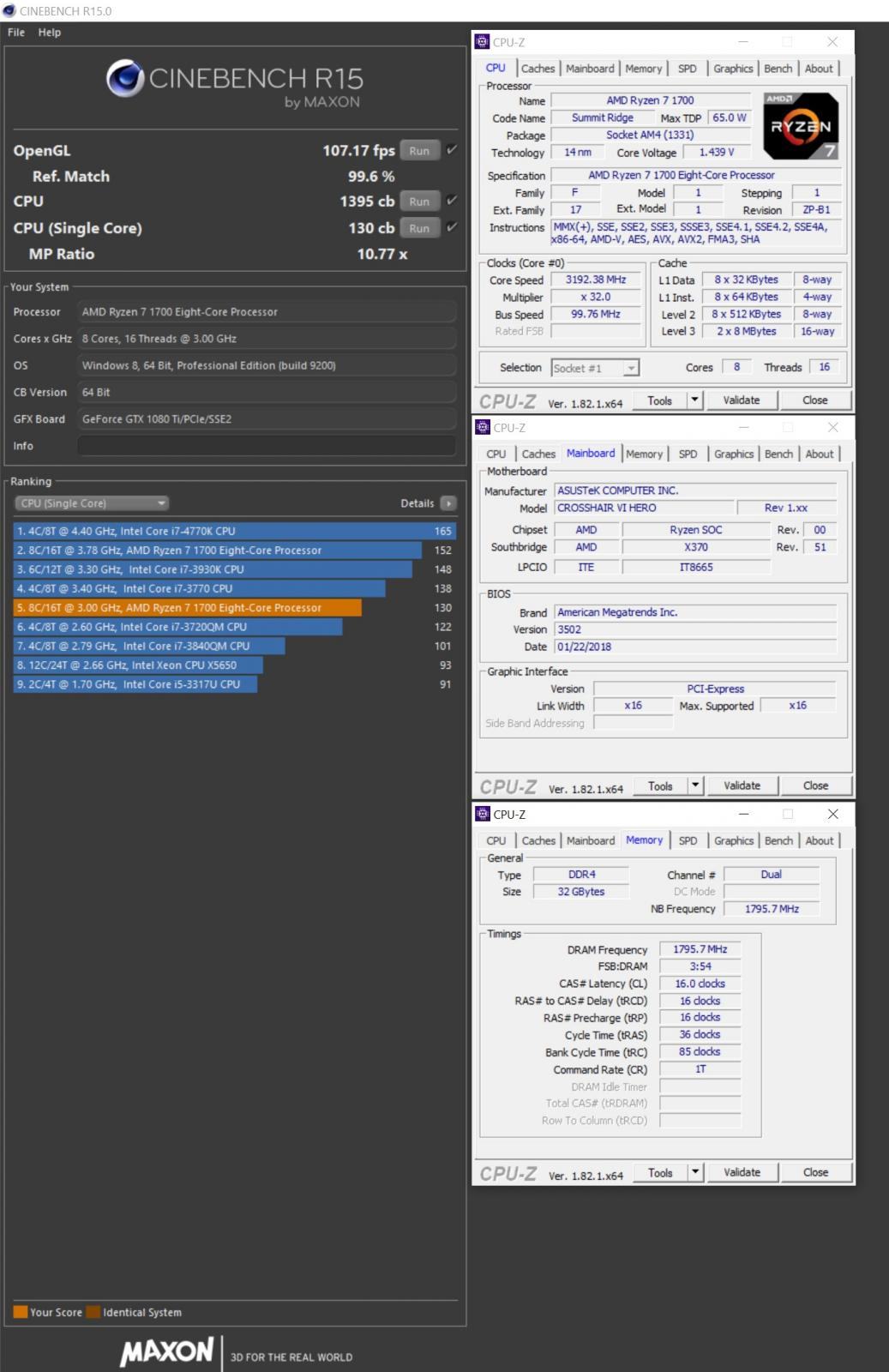Expand Tools dropdown arrow in Mainboard window

pyautogui.click(x=695, y=785)
